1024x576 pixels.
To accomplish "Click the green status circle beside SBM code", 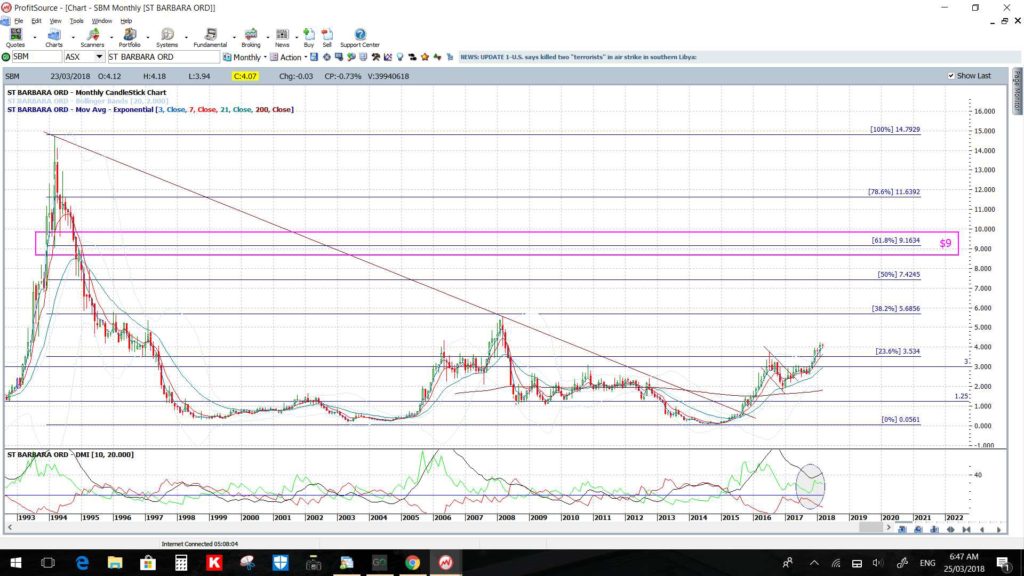I will point(6,57).
